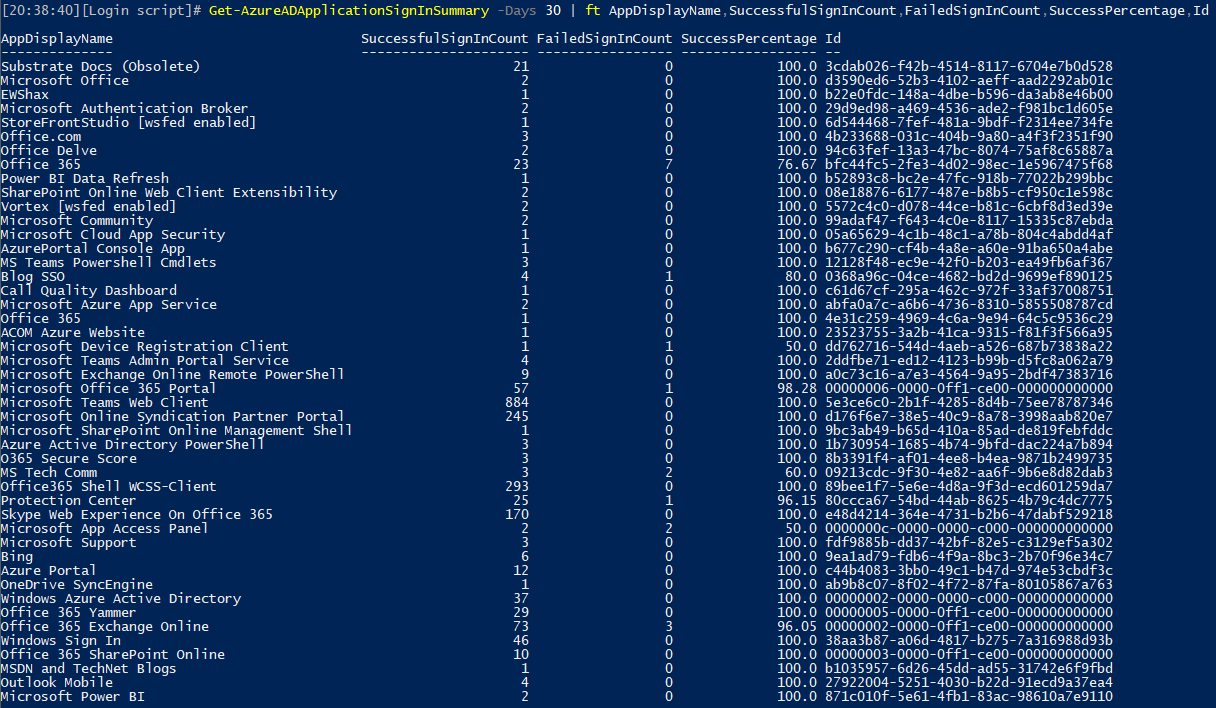Click Microsoft Cloud App Security entry
Image resolution: width=1216 pixels, height=708 pixels.
click(113, 234)
